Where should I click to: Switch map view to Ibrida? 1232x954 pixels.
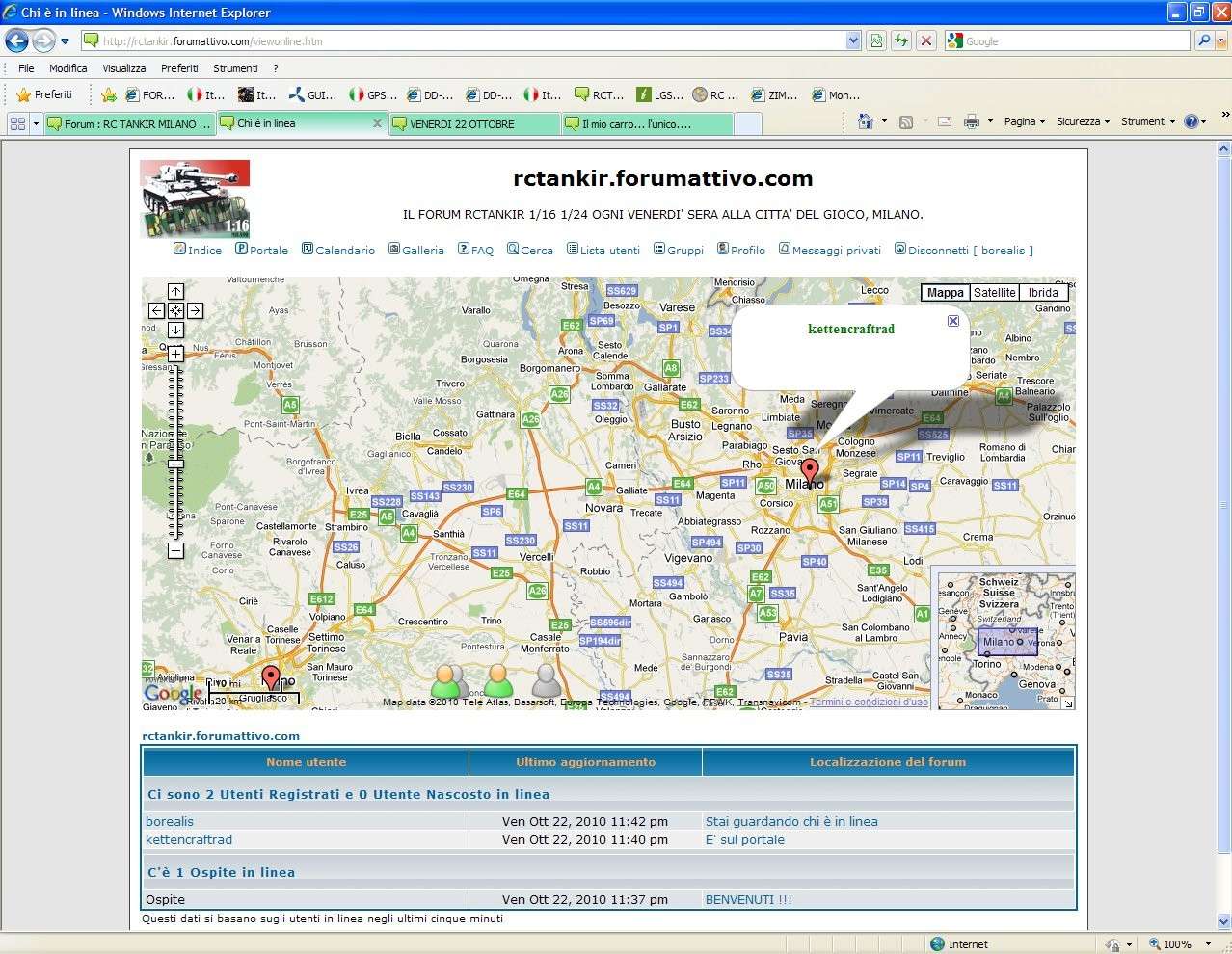pyautogui.click(x=1043, y=293)
